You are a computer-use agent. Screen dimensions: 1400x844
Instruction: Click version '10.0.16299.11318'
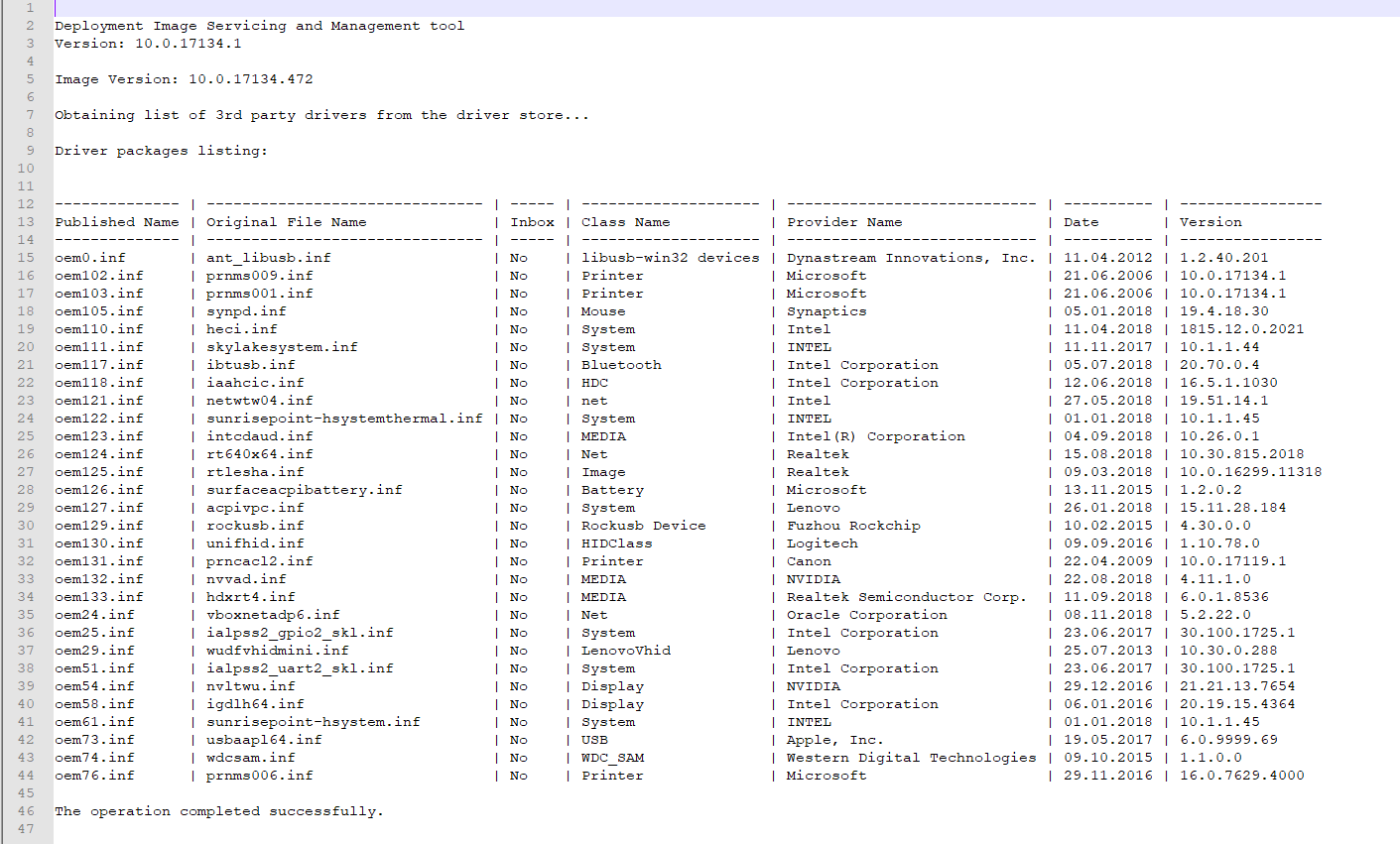[x=1250, y=472]
